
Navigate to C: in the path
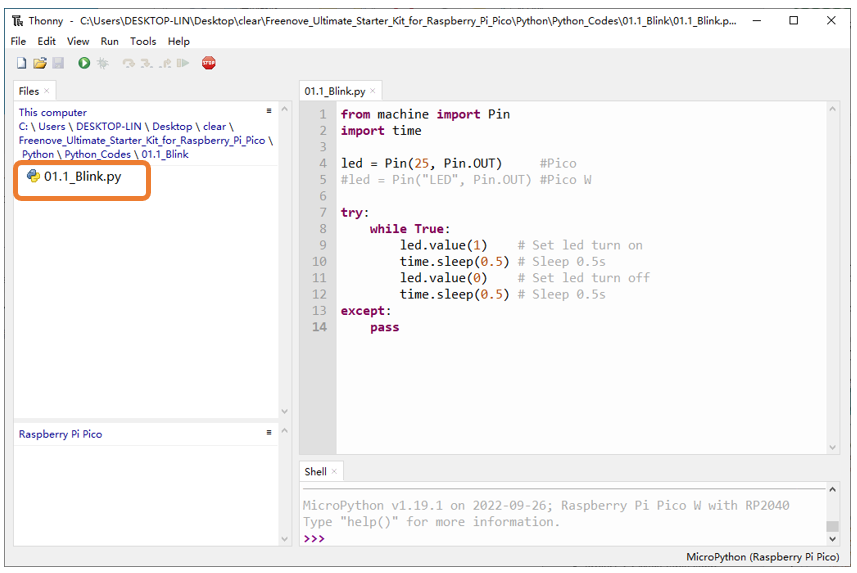coord(23,127)
